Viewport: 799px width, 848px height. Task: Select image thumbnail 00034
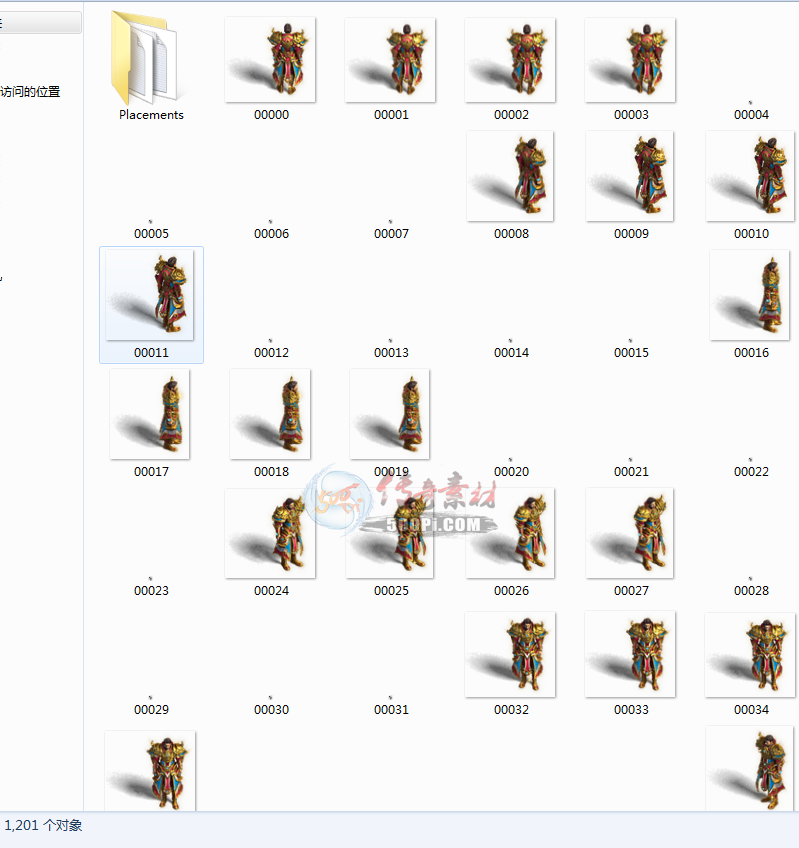(750, 654)
